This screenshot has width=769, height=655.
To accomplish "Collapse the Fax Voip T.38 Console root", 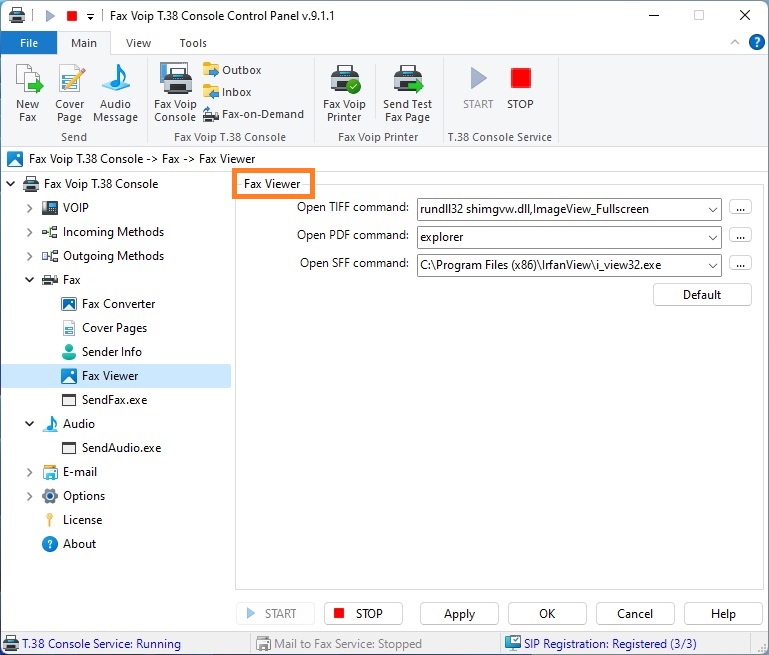I will point(11,183).
